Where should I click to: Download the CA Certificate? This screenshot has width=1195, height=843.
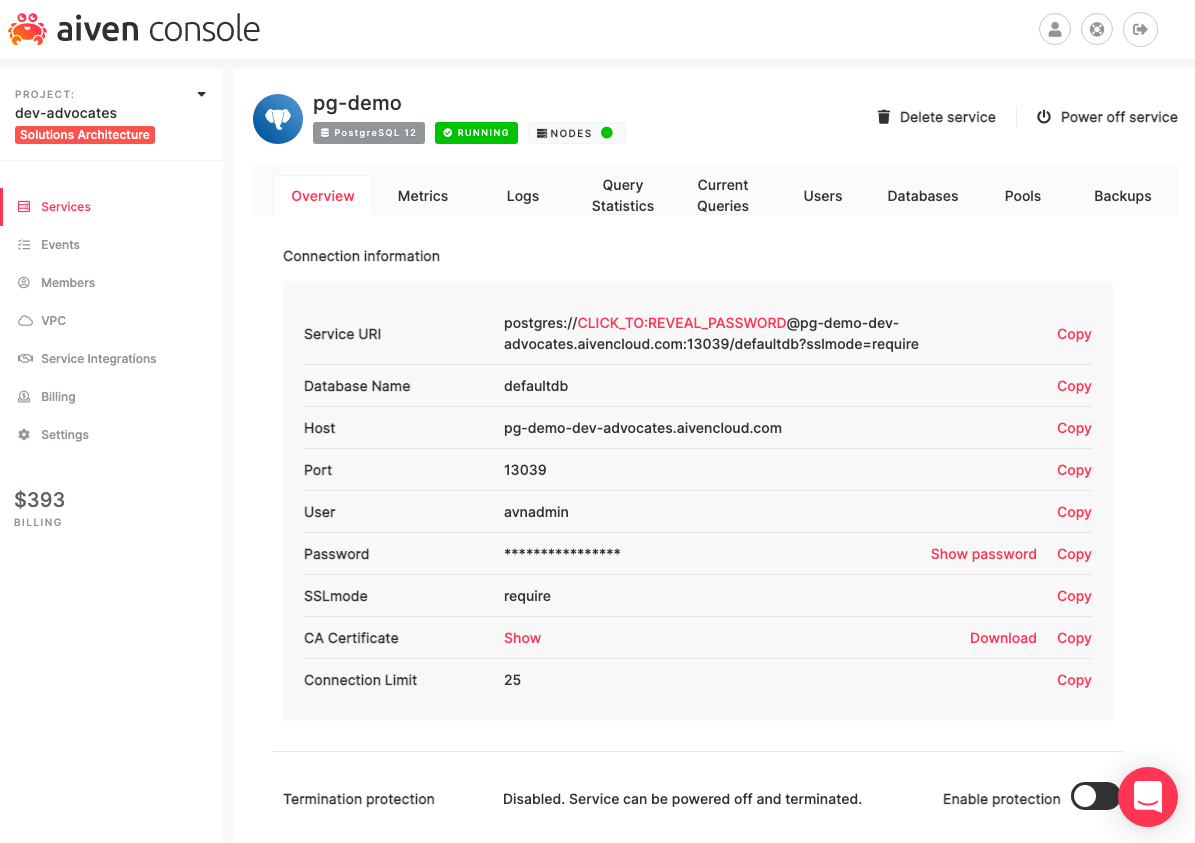[1003, 638]
